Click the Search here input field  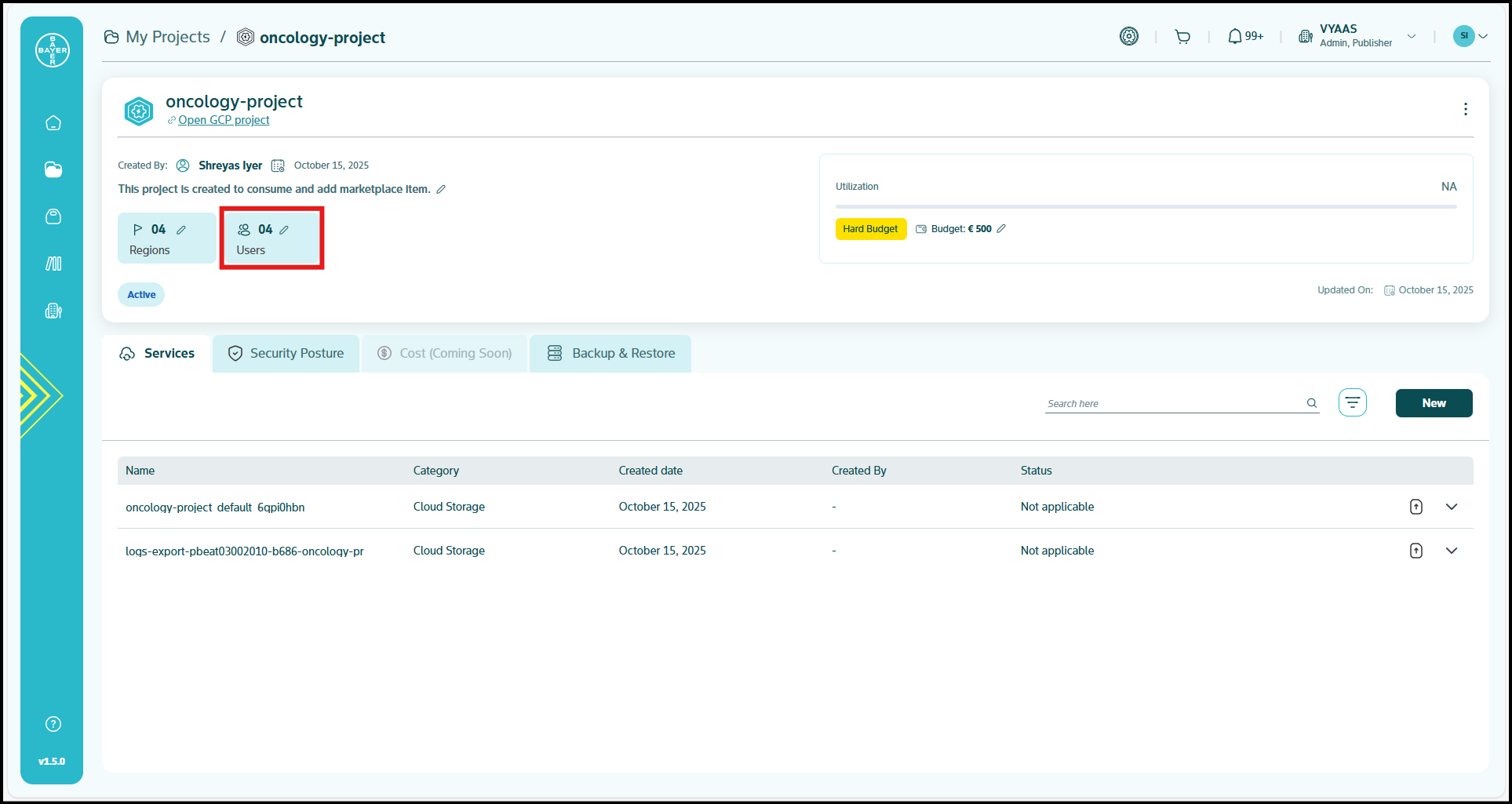point(1173,403)
